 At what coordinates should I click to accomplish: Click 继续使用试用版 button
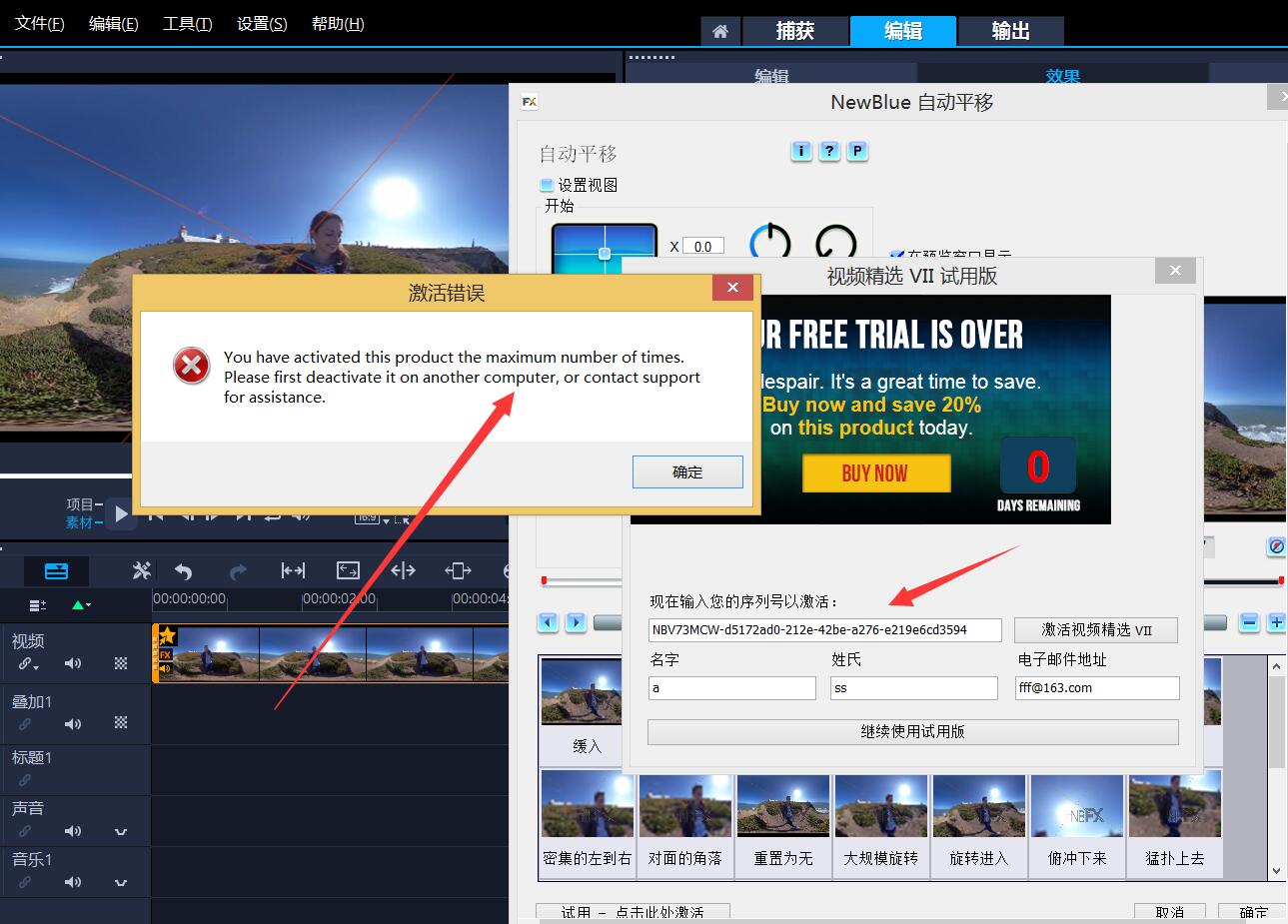tap(912, 731)
